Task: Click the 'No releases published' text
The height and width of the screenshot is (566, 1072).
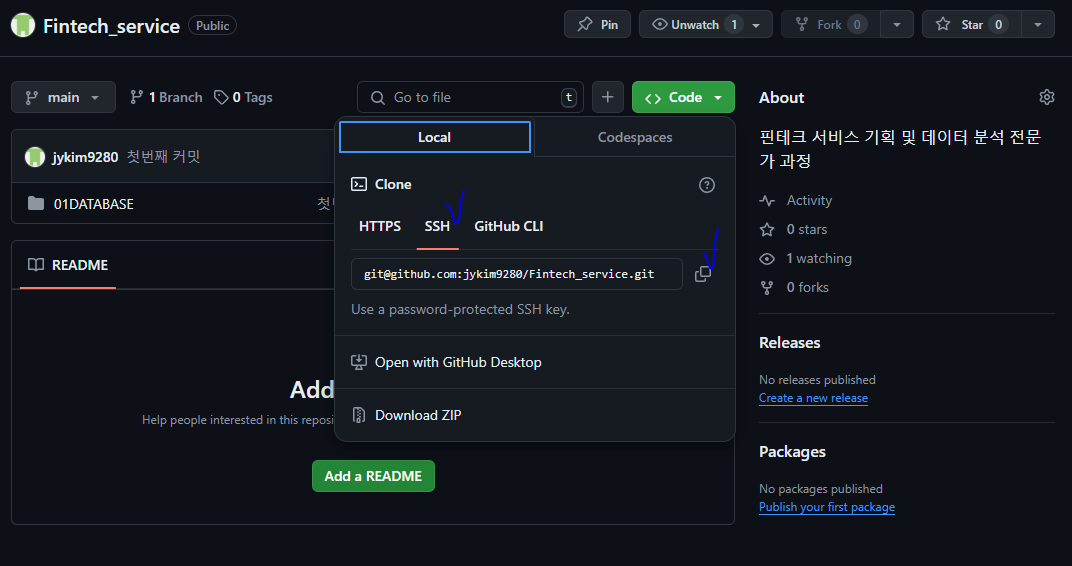Action: click(817, 379)
